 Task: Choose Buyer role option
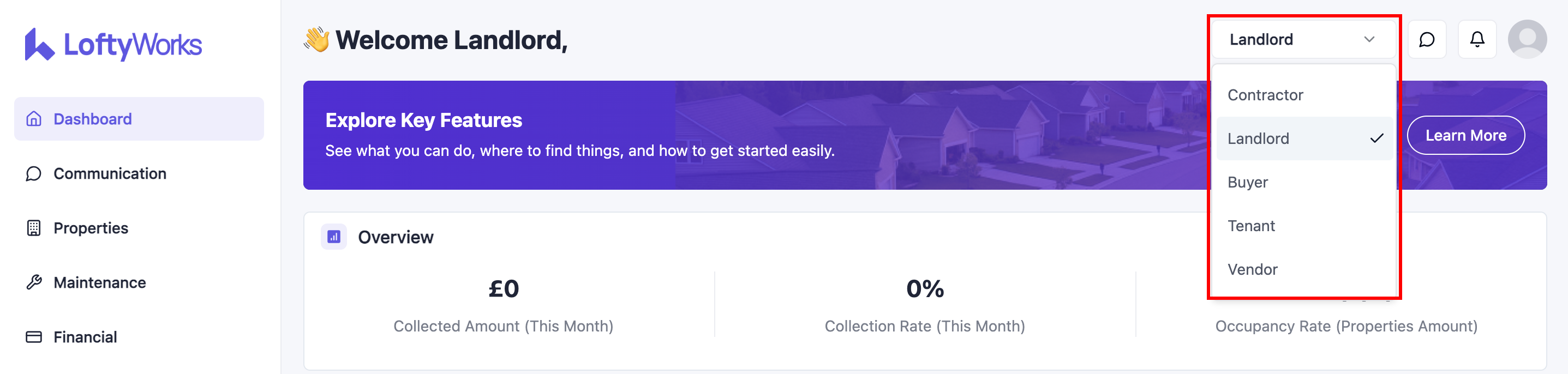coord(1248,183)
